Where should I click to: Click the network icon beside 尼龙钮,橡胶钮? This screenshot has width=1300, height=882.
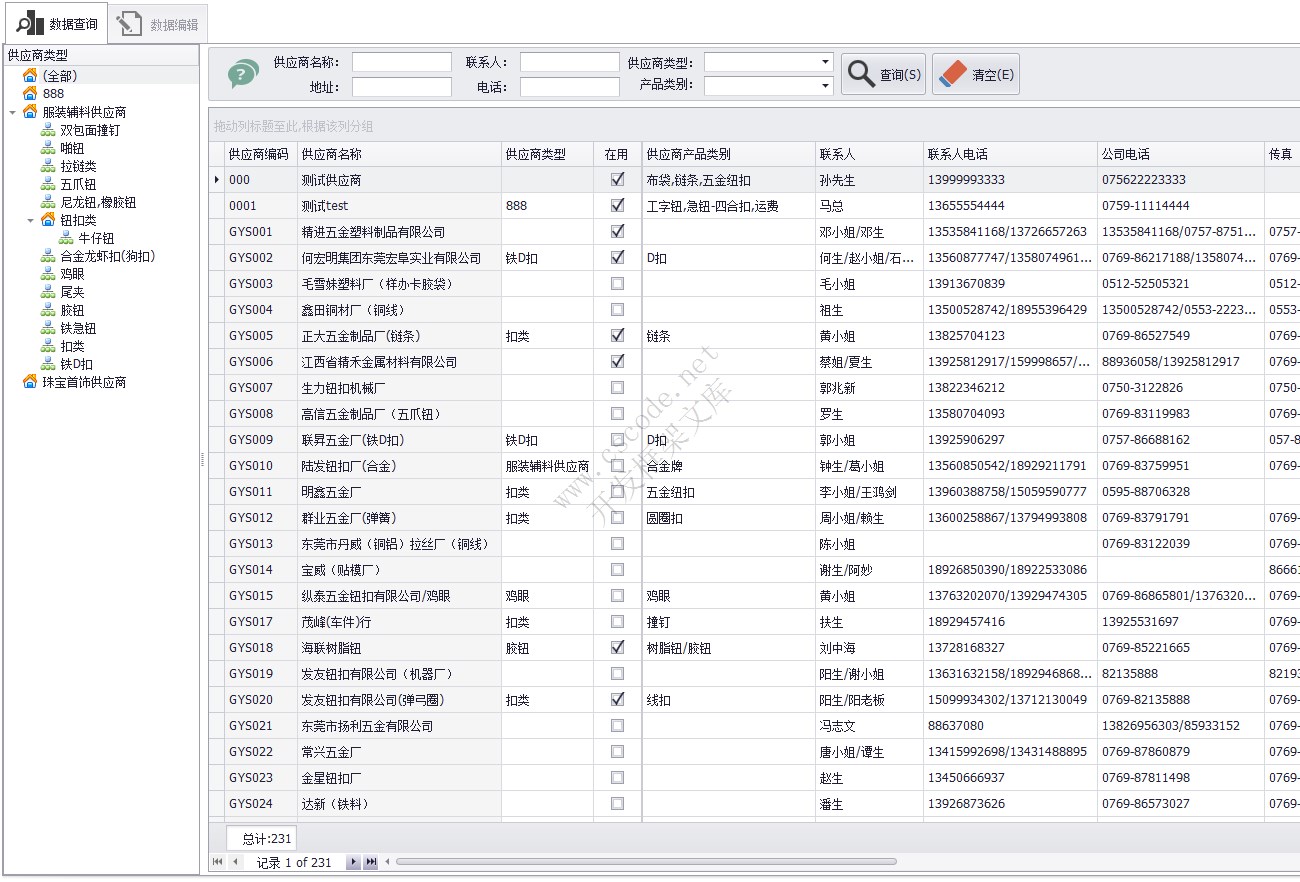point(48,202)
